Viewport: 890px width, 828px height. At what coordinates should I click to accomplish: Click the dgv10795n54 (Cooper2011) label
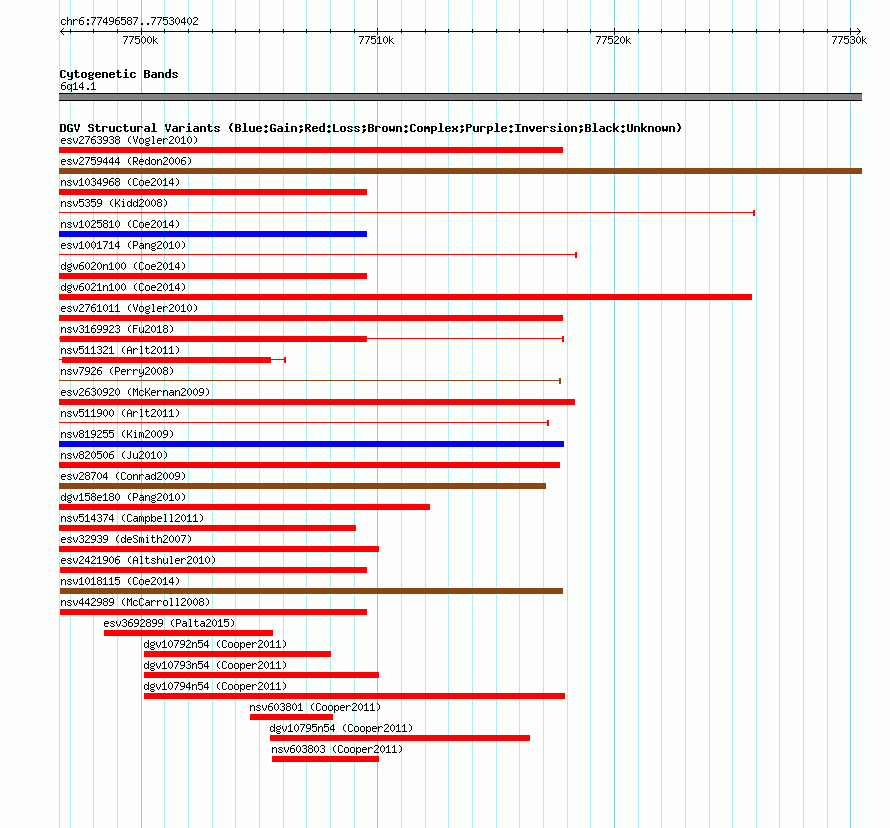coord(341,728)
